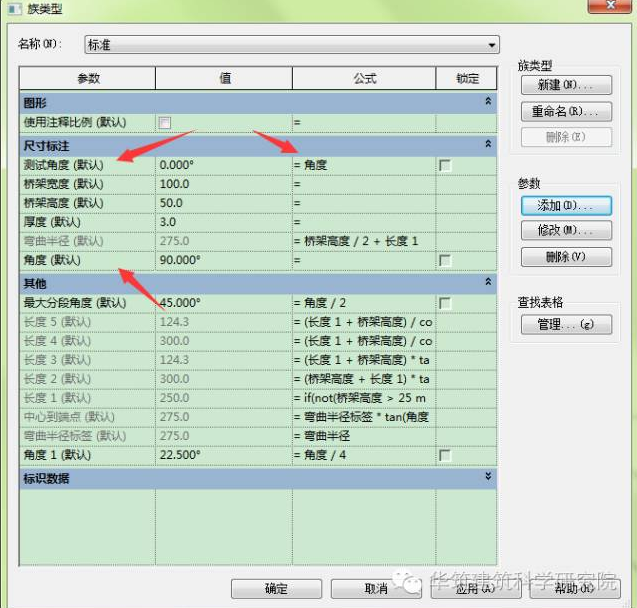Collapse the 尺寸标注 group section
The width and height of the screenshot is (637, 608).
(488, 144)
